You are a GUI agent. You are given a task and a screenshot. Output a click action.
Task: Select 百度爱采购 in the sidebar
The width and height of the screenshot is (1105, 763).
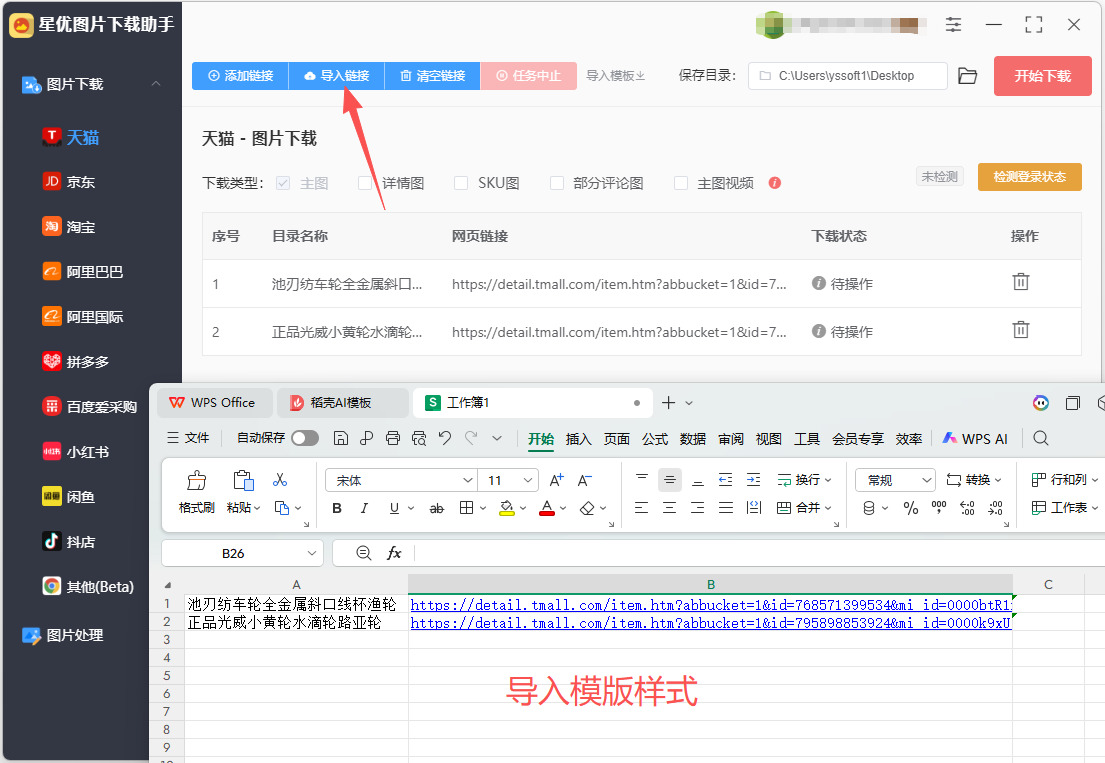[x=89, y=407]
